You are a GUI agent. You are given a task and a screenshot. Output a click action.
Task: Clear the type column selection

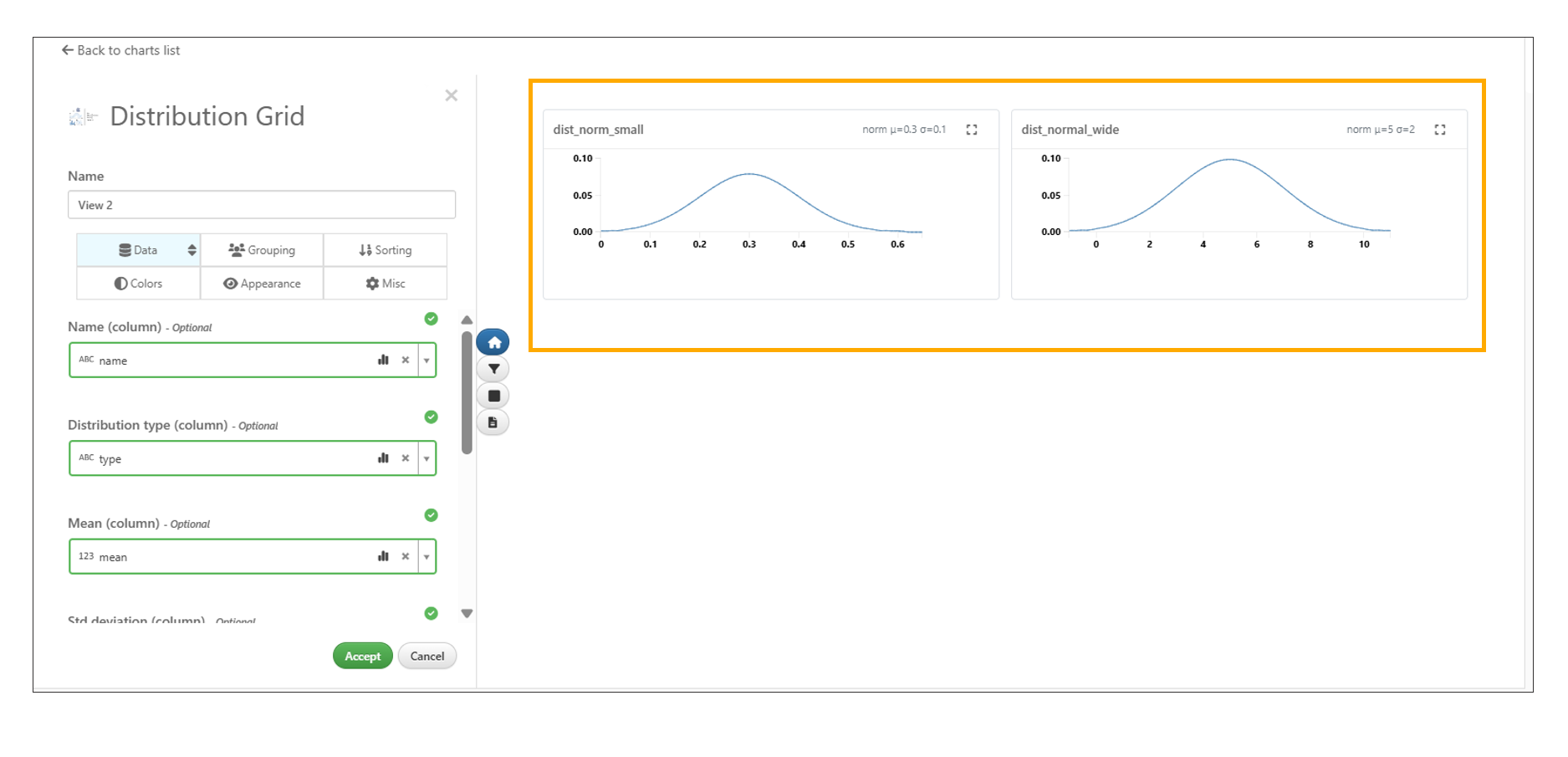(x=406, y=458)
